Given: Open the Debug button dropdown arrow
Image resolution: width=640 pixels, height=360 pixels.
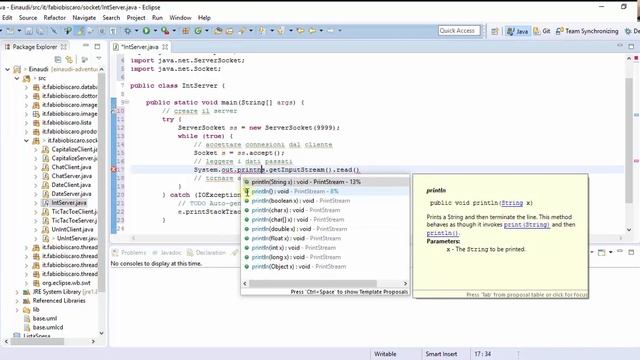Looking at the screenshot, I should 136,31.
